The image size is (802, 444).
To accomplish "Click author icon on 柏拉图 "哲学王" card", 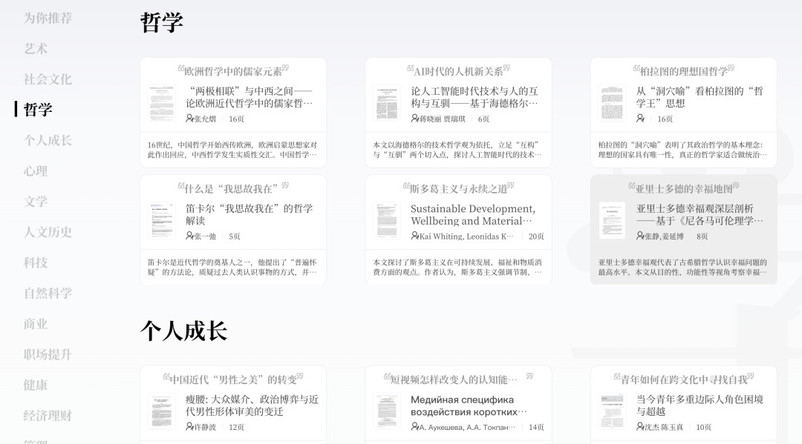I will coord(640,119).
